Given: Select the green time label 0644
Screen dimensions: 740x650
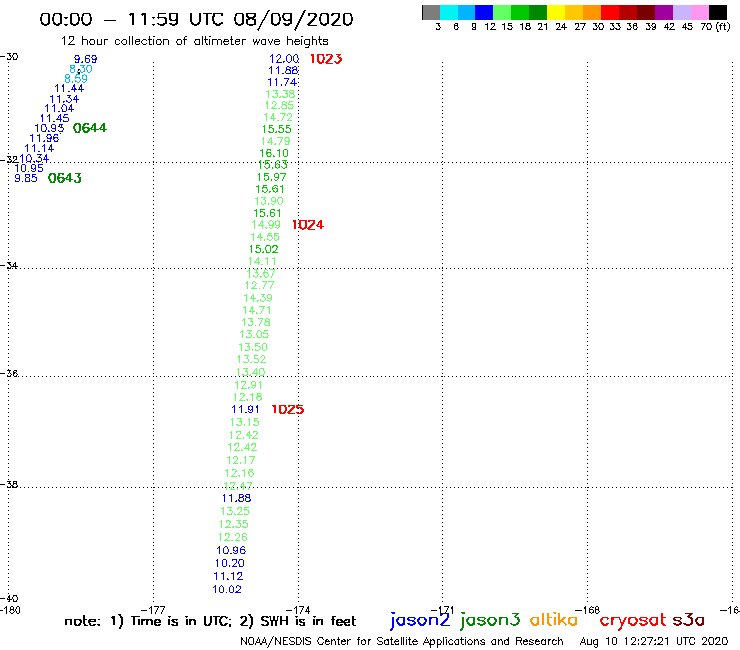Looking at the screenshot, I should pos(90,128).
